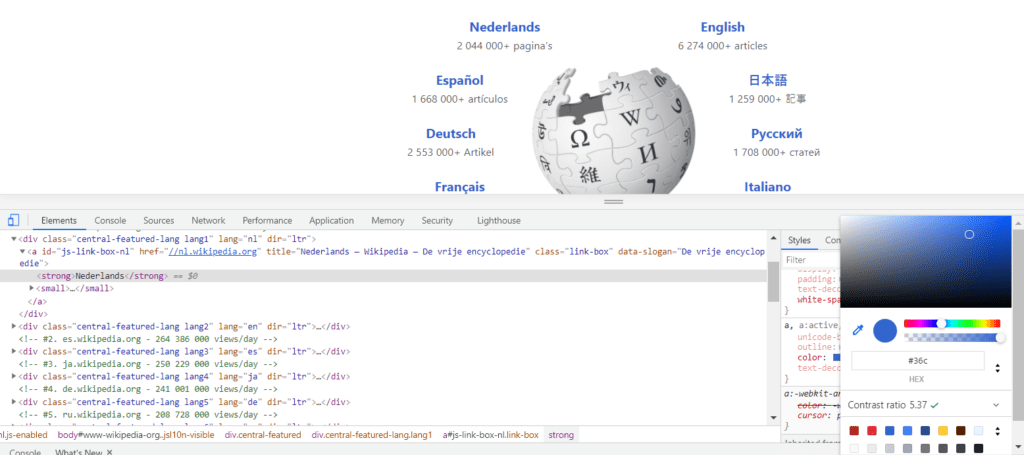Select the ru.wikipedia.org comment row

(148, 413)
